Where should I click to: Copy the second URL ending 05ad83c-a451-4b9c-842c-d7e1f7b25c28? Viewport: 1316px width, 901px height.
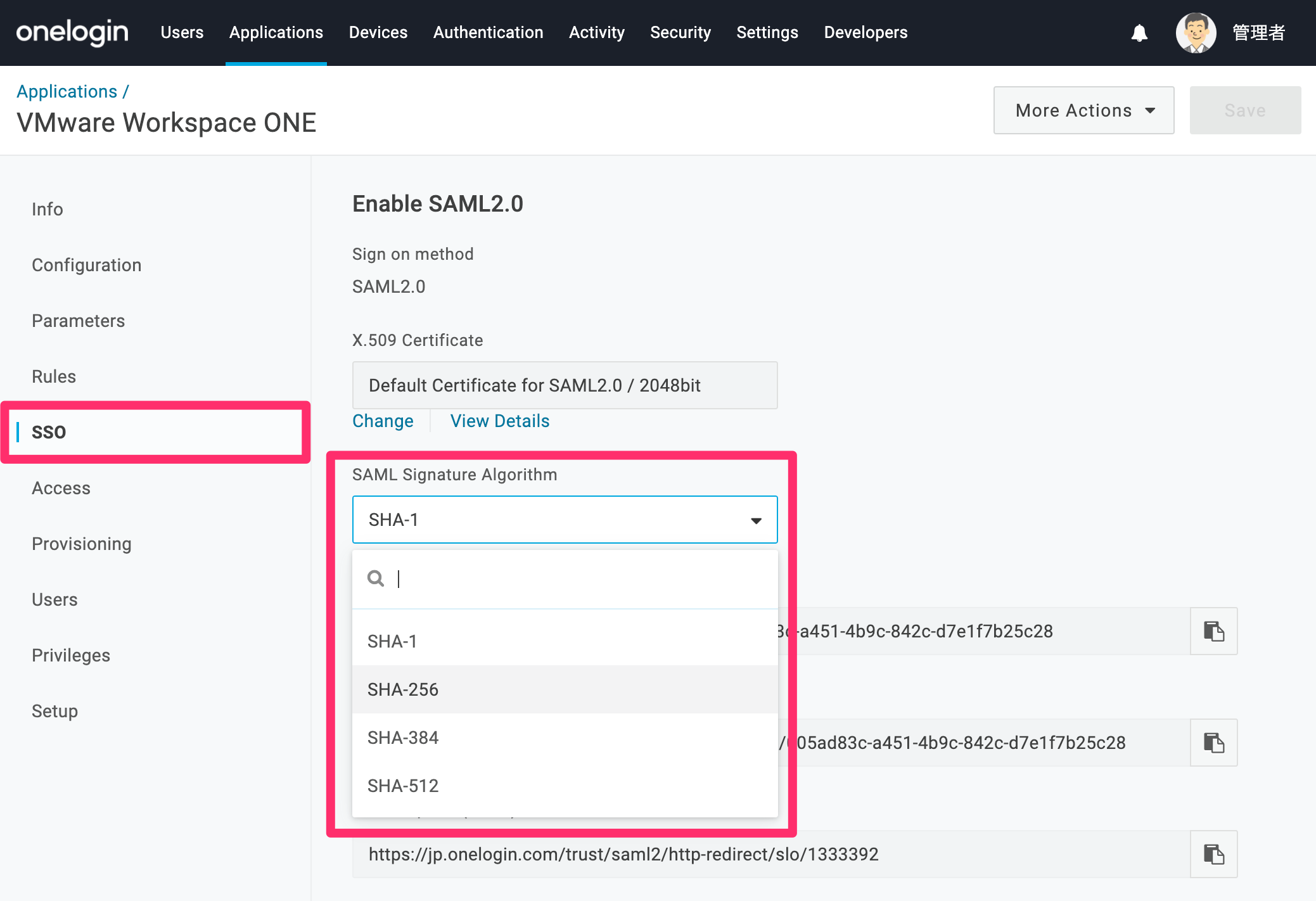(1213, 743)
